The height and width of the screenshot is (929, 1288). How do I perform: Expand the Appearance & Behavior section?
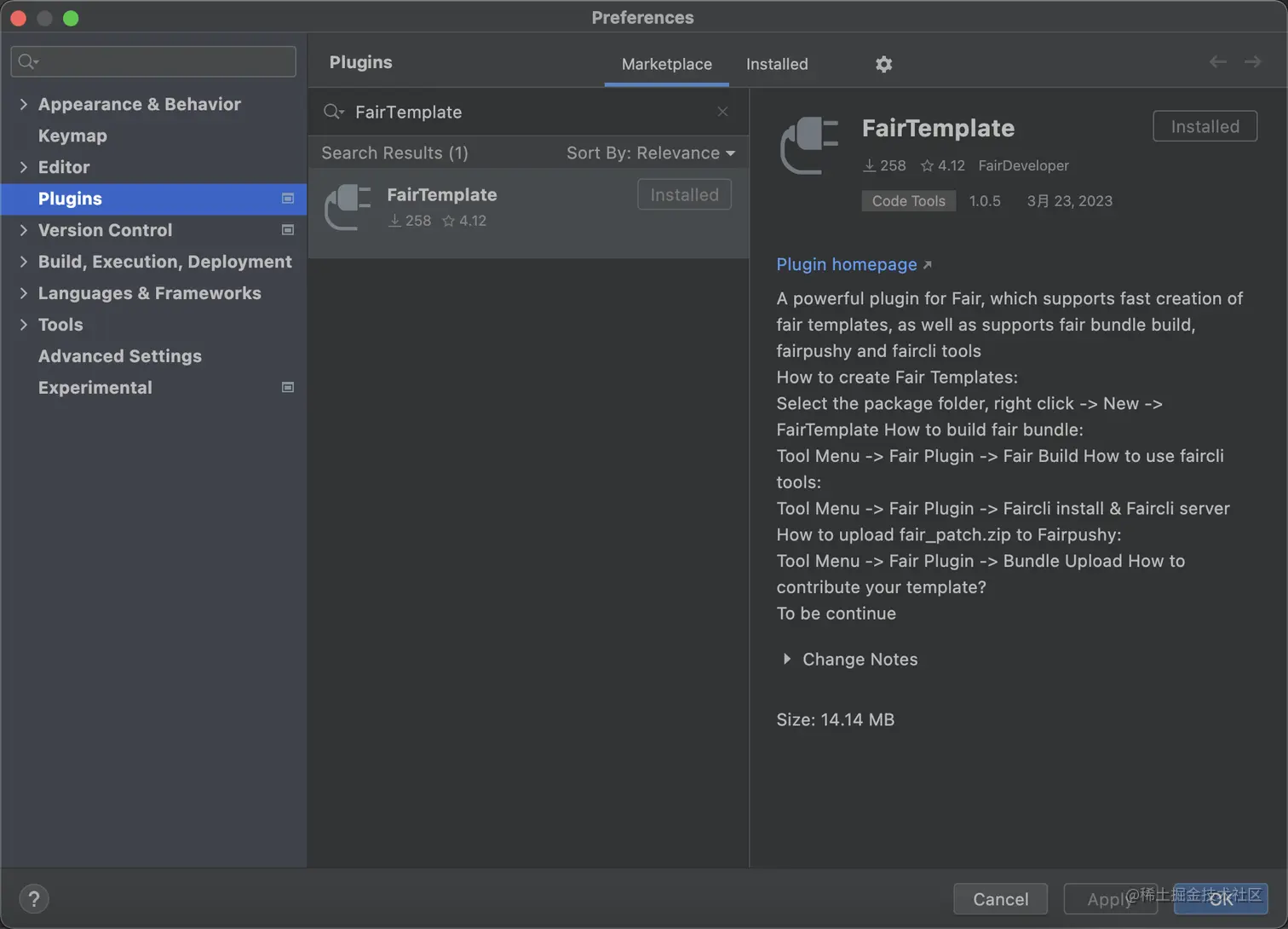coord(23,104)
